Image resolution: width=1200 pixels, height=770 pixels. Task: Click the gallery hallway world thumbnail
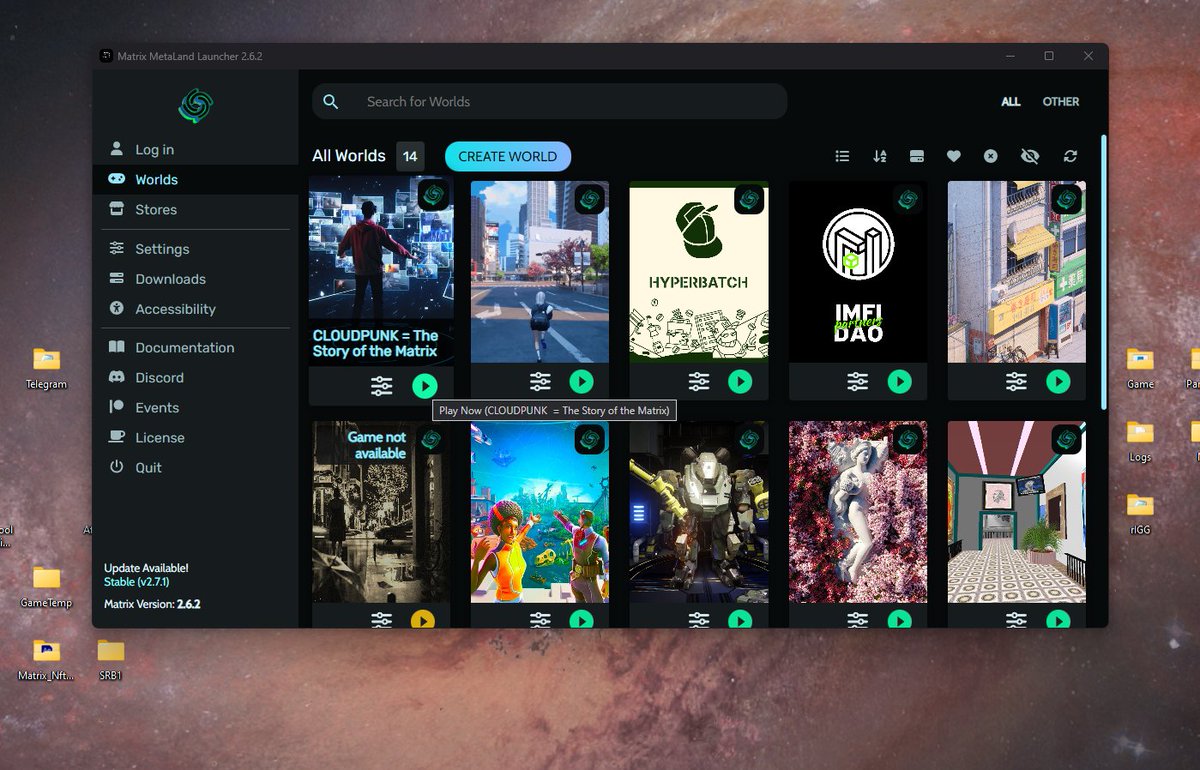1017,511
